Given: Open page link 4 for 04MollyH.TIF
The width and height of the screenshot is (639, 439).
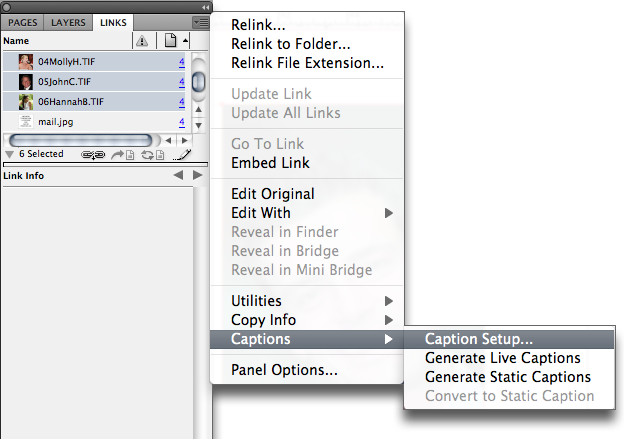Looking at the screenshot, I should click(x=181, y=62).
